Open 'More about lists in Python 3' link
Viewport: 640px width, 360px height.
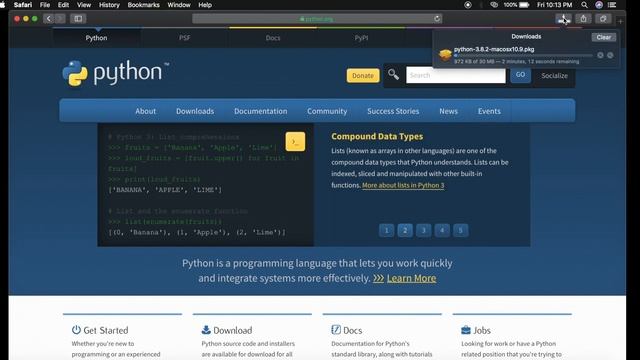pyautogui.click(x=403, y=185)
